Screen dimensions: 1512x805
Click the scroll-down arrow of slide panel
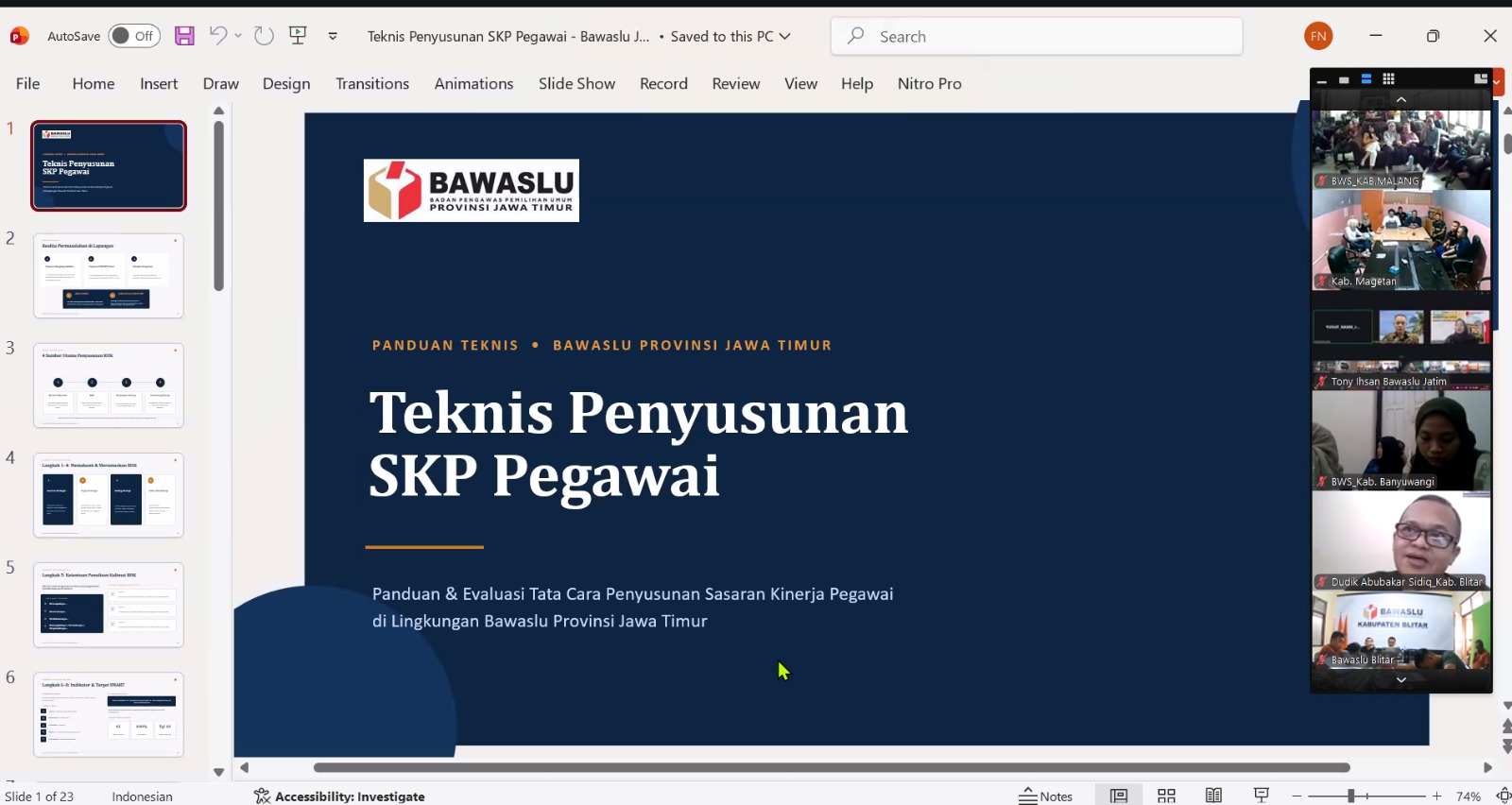pos(218,772)
